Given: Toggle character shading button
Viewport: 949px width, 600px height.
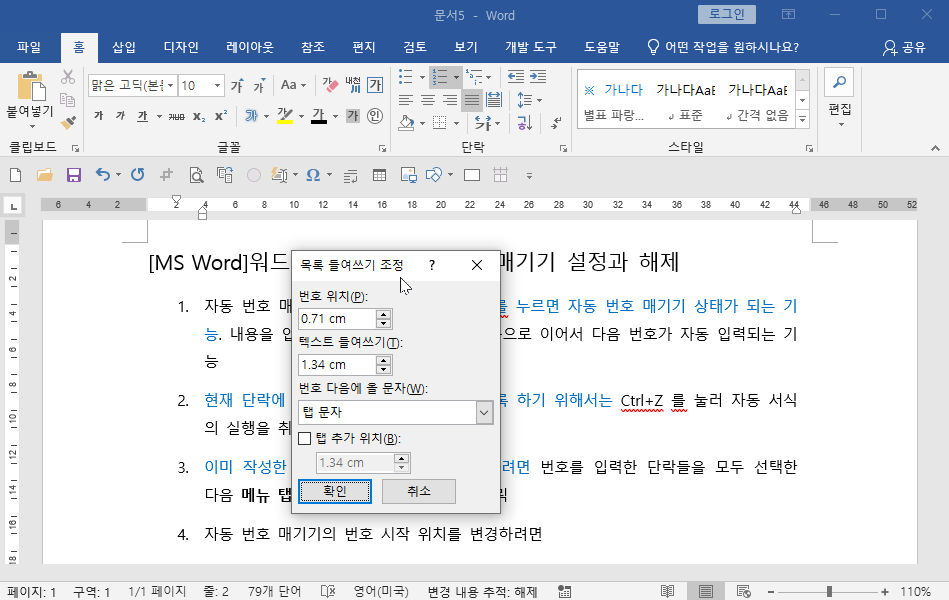Looking at the screenshot, I should [353, 116].
